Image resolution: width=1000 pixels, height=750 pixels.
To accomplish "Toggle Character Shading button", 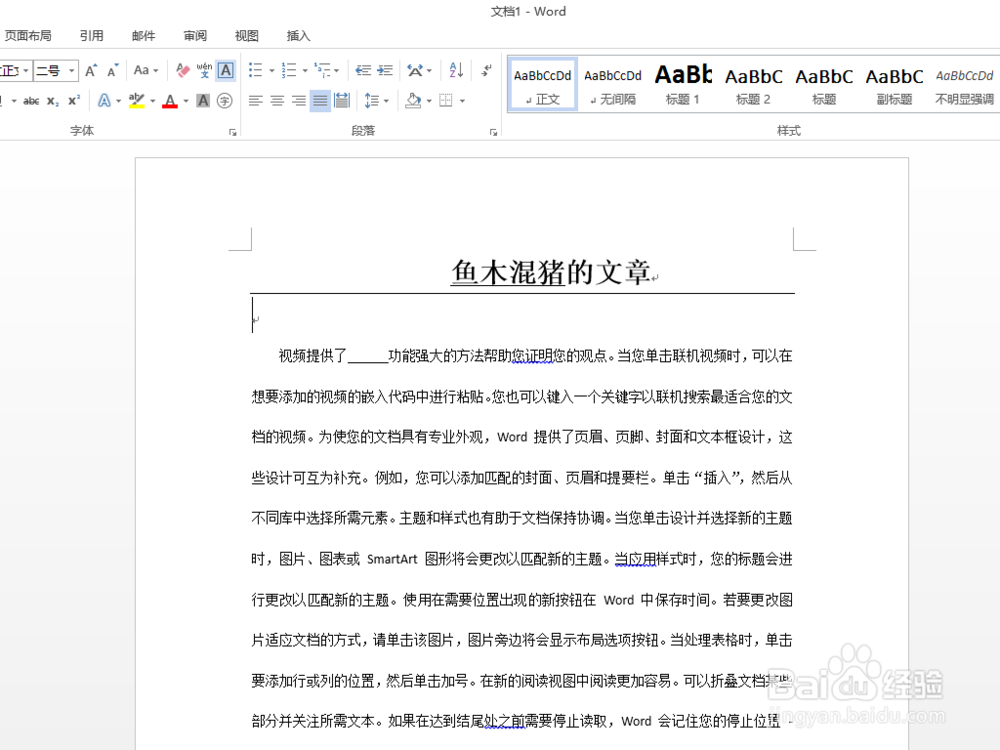I will [203, 101].
